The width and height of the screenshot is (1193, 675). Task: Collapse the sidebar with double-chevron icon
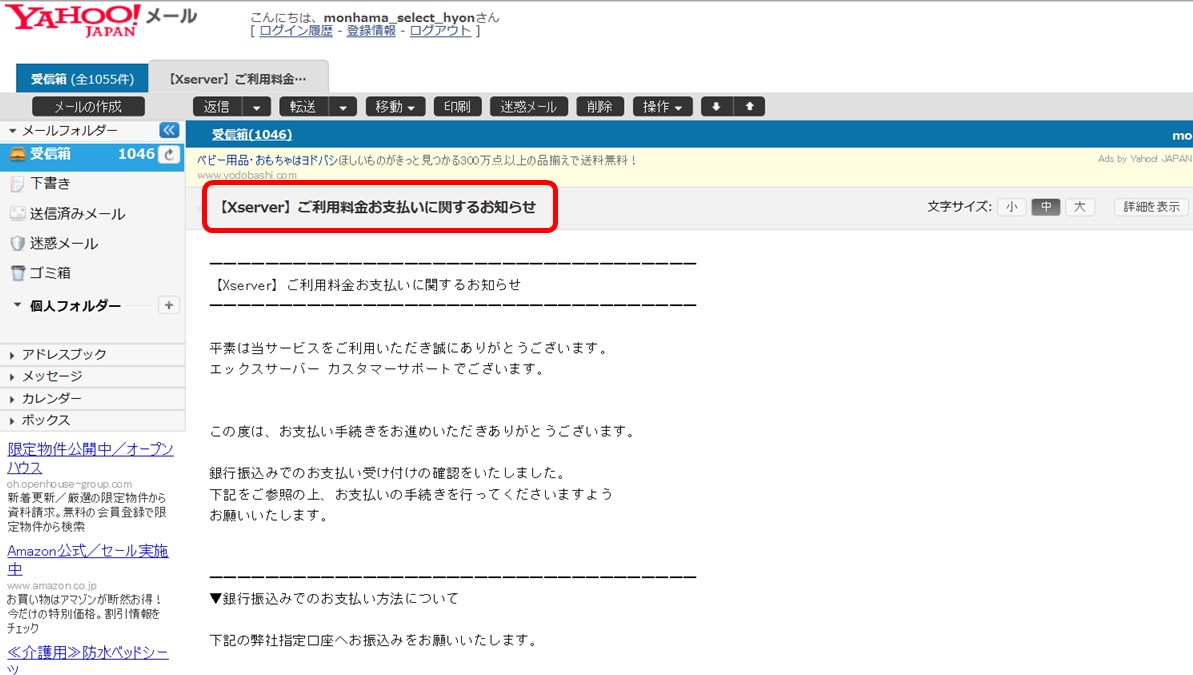tap(169, 131)
